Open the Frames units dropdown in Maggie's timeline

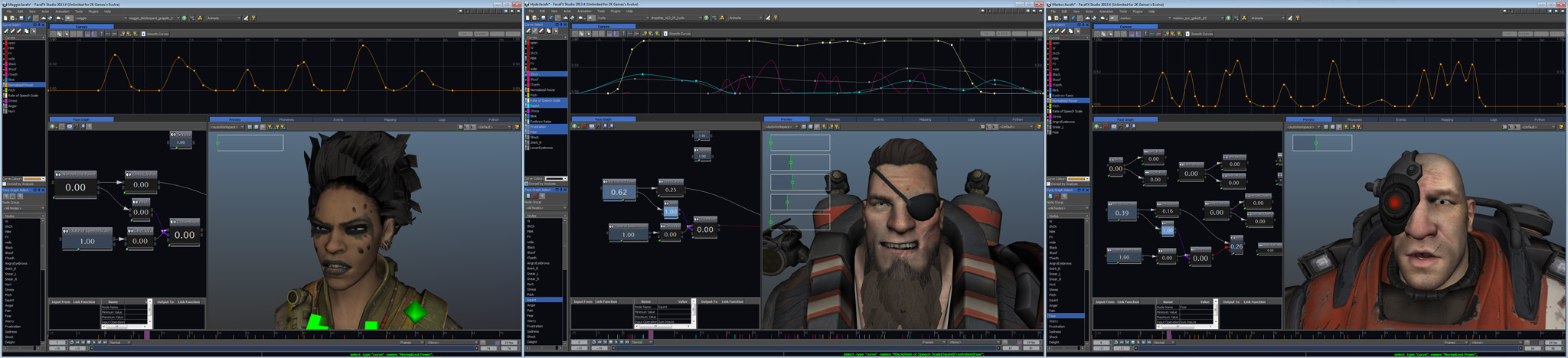click(411, 343)
